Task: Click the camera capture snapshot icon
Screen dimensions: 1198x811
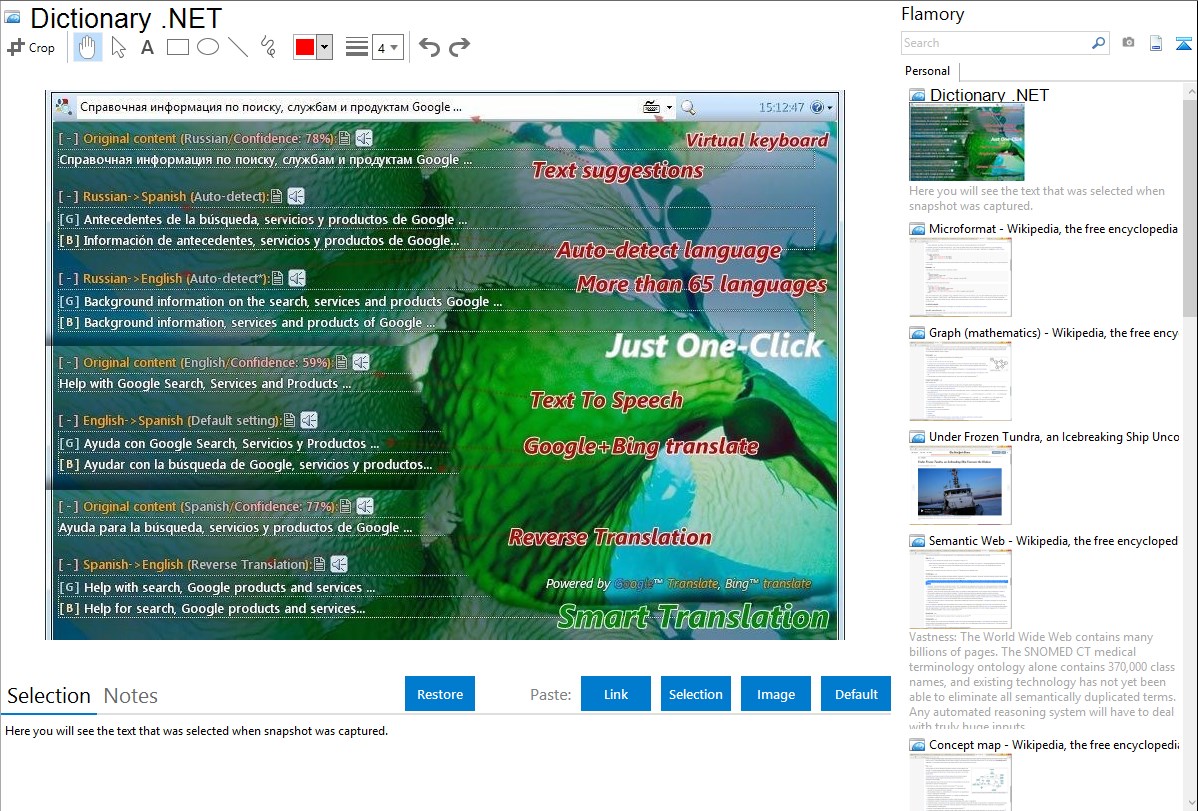Action: [1128, 43]
